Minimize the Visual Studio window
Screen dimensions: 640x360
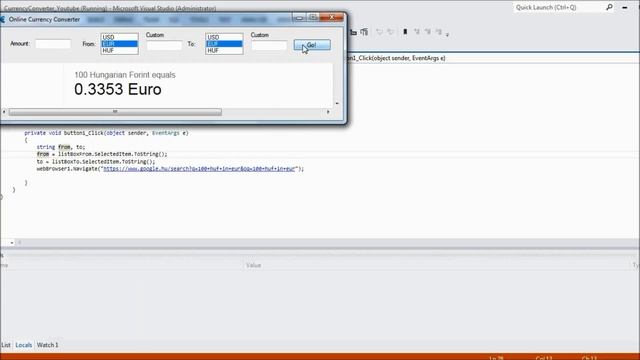pos(624,7)
